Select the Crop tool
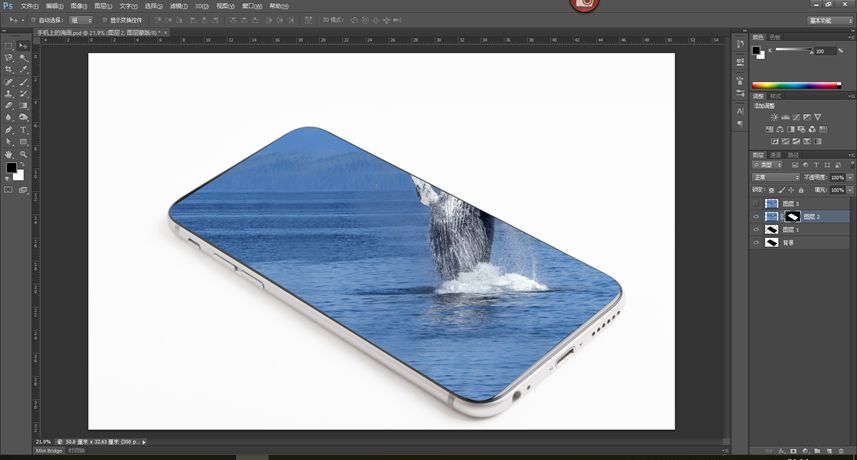The image size is (857, 460). pyautogui.click(x=9, y=69)
